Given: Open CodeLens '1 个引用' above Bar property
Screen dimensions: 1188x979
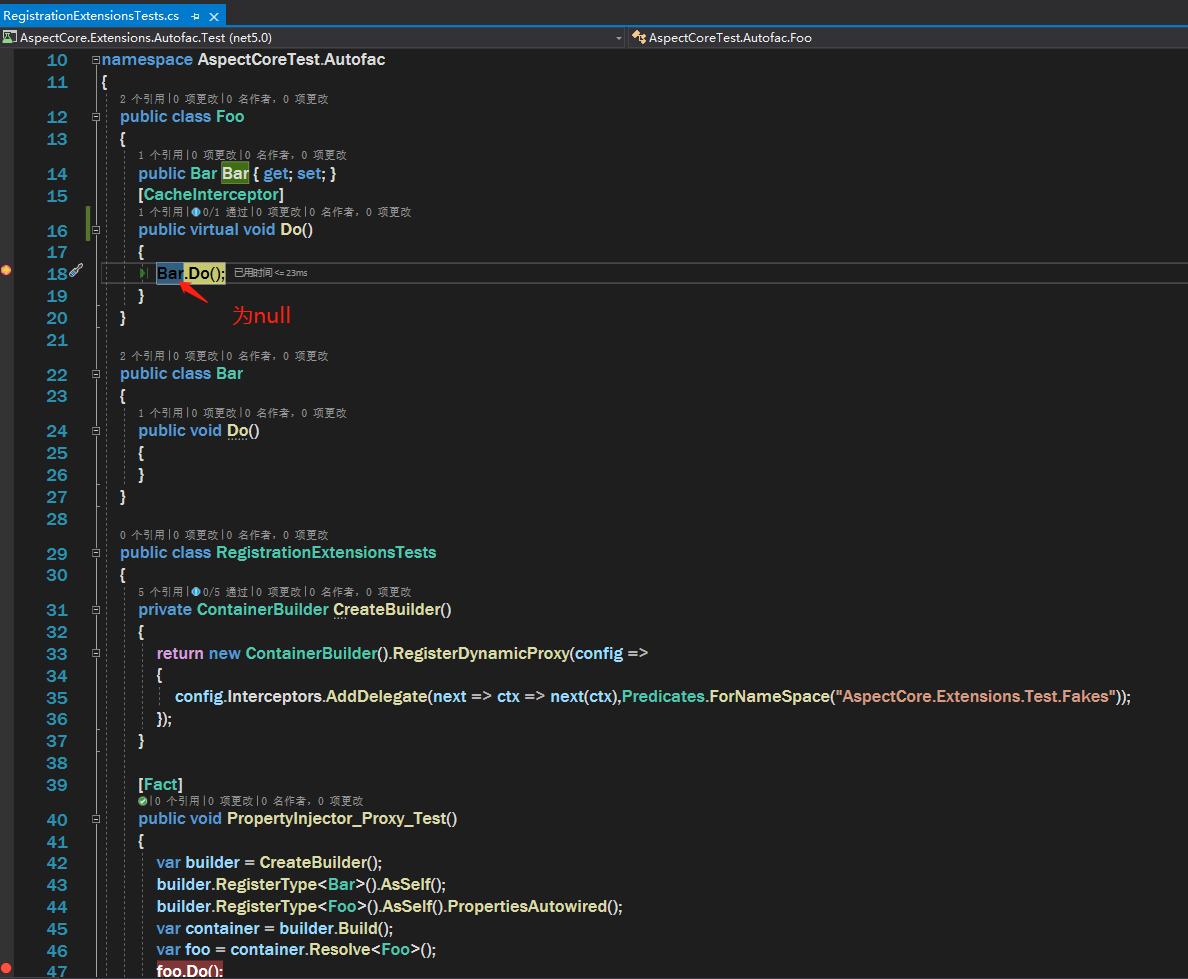Looking at the screenshot, I should tap(160, 155).
